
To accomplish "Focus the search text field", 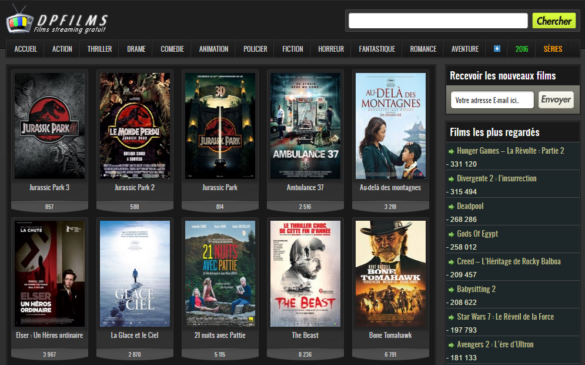I will tap(438, 21).
